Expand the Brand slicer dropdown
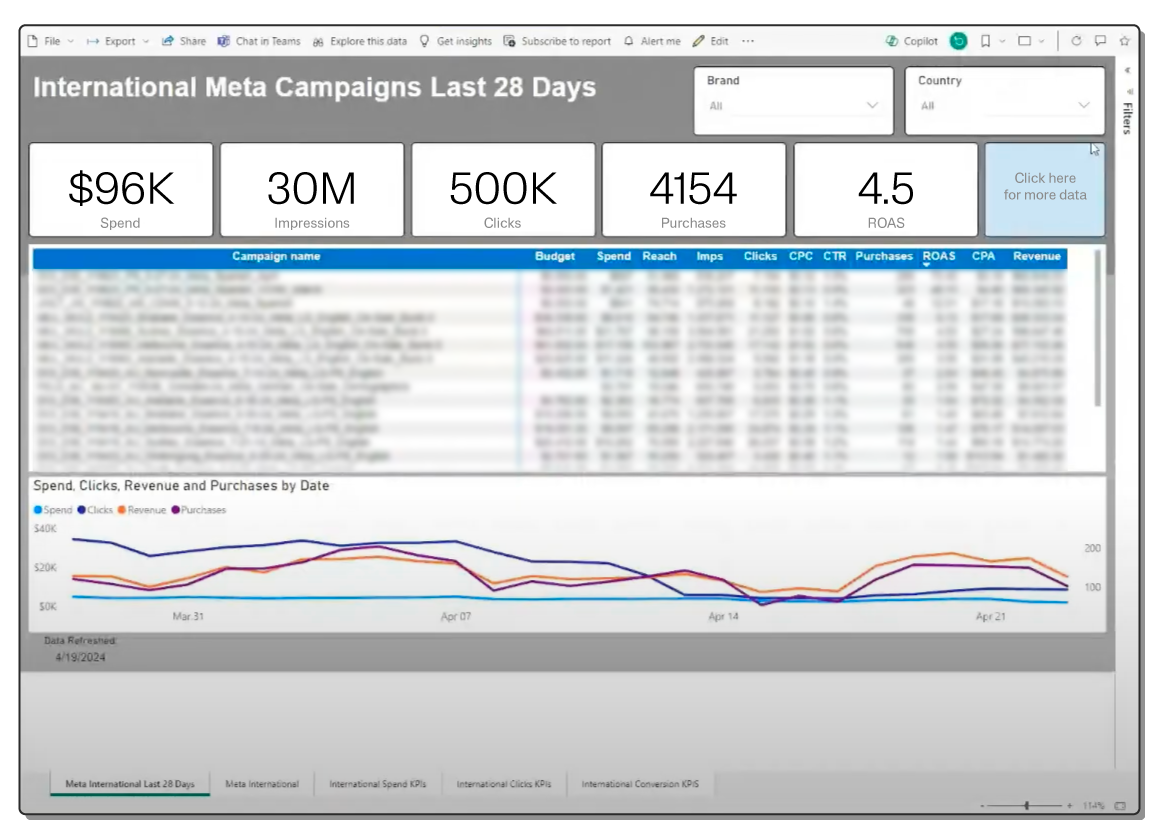 pyautogui.click(x=872, y=105)
